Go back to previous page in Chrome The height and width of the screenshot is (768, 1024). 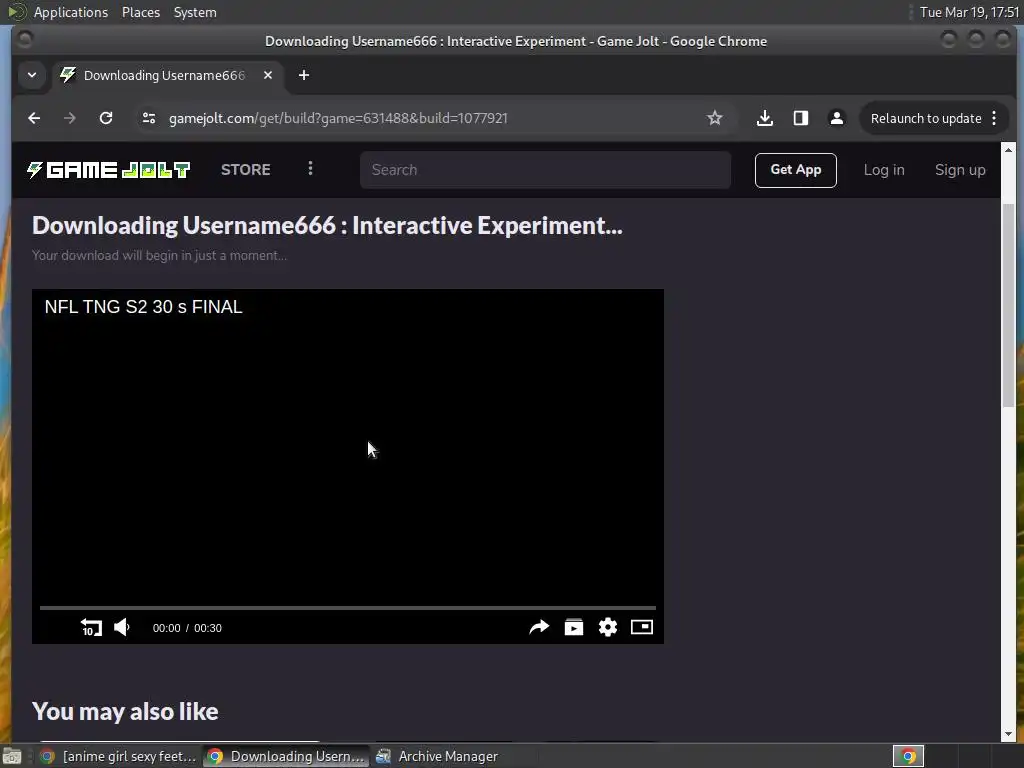click(34, 118)
